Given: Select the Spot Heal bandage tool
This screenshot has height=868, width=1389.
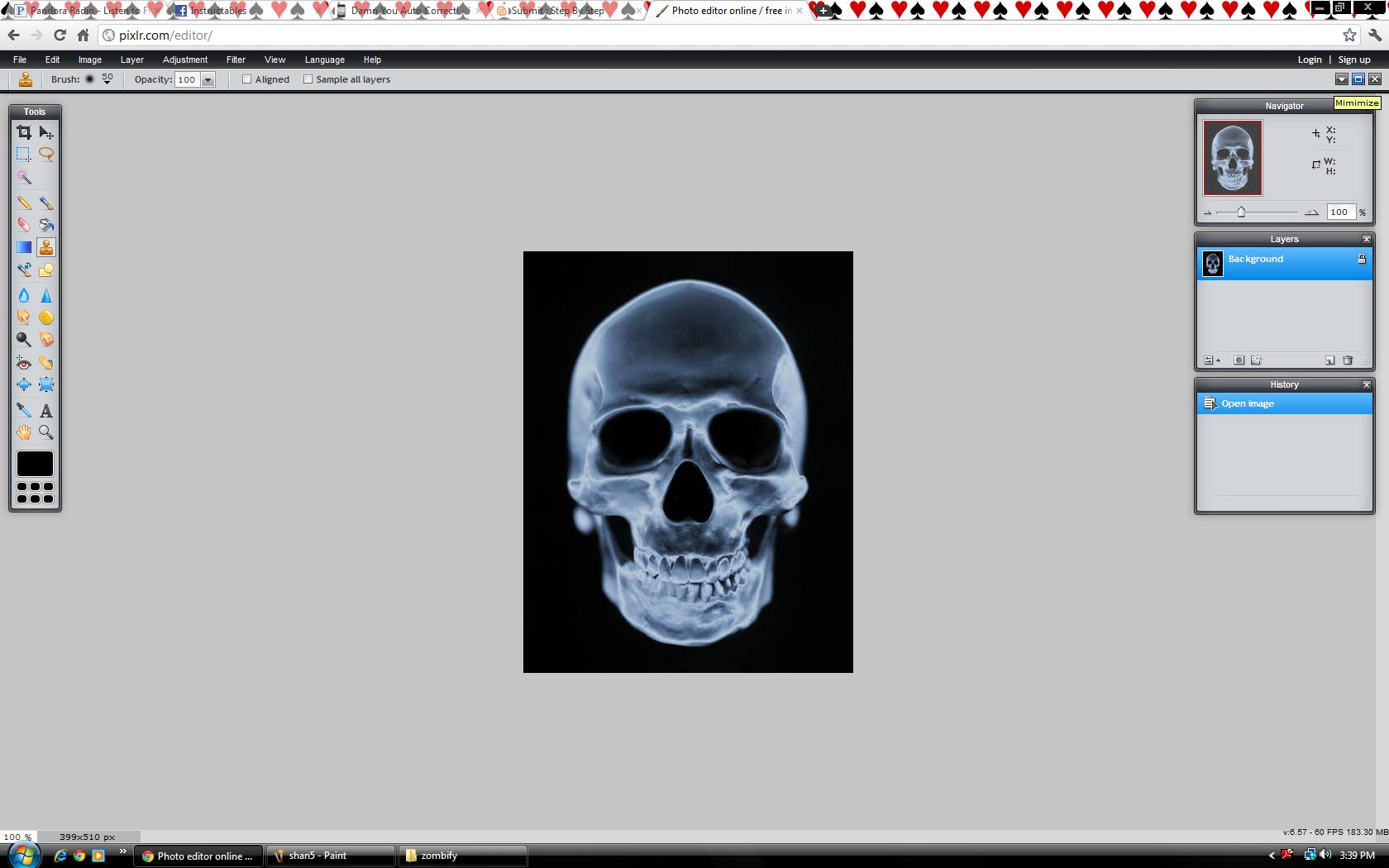Looking at the screenshot, I should click(46, 363).
